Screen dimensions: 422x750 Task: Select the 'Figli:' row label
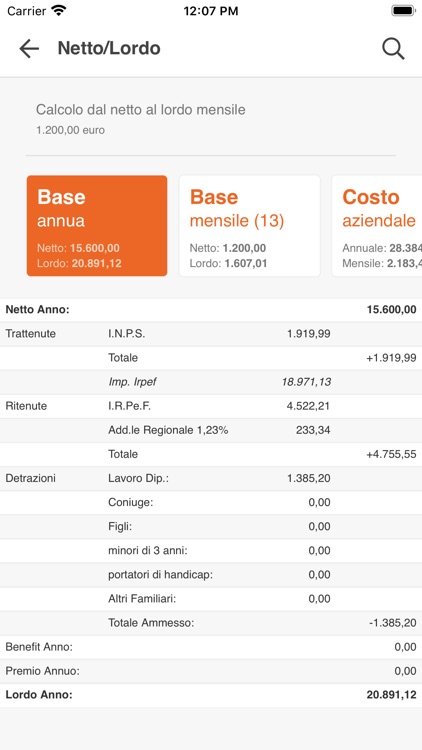click(120, 527)
